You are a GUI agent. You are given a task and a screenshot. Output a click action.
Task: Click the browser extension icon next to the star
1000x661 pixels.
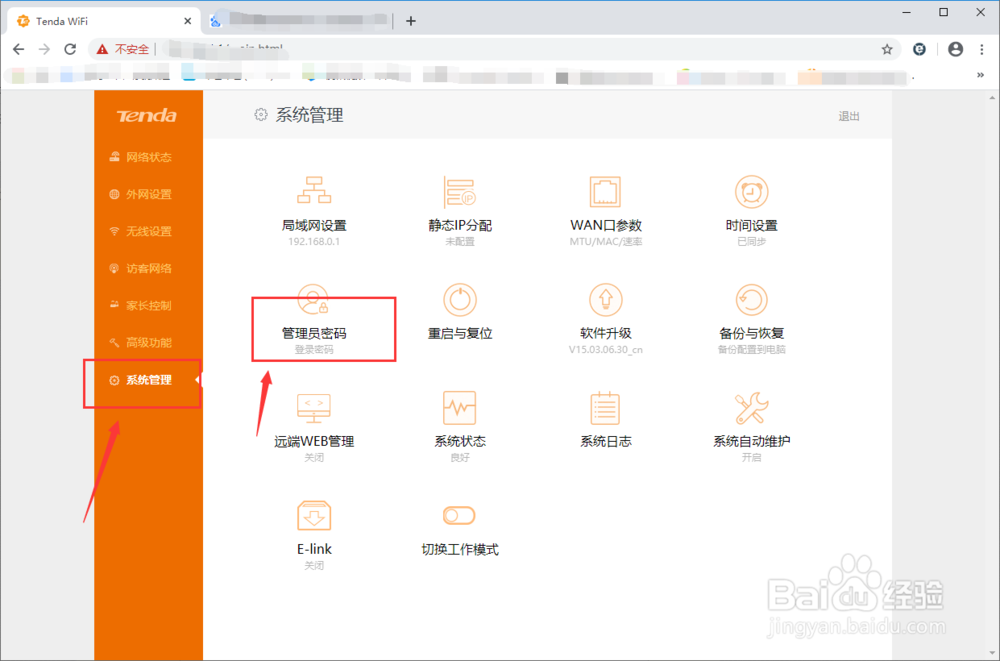point(919,49)
